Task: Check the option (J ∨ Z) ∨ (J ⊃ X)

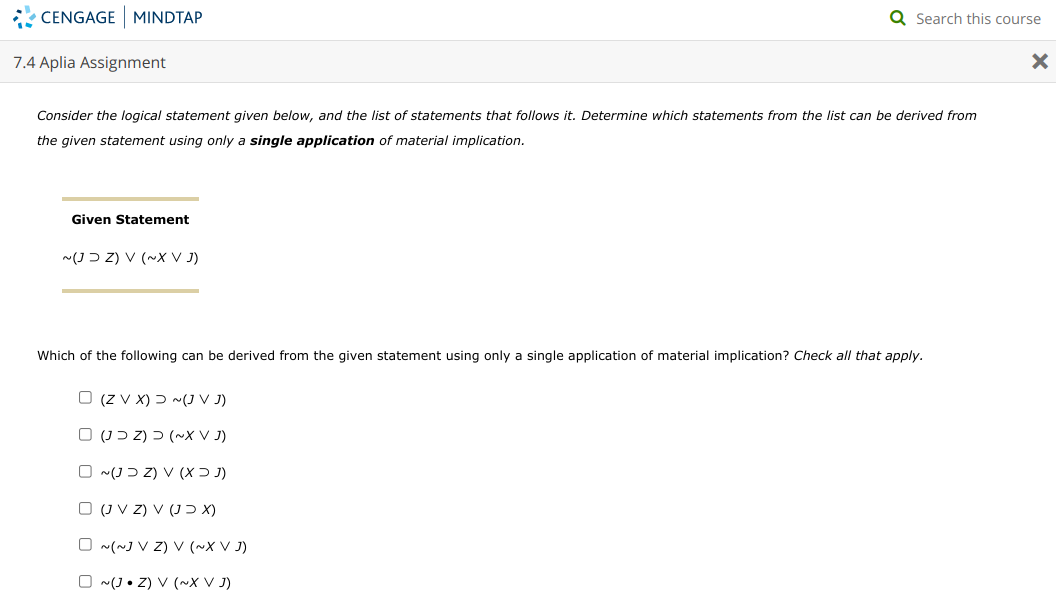Action: 85,507
